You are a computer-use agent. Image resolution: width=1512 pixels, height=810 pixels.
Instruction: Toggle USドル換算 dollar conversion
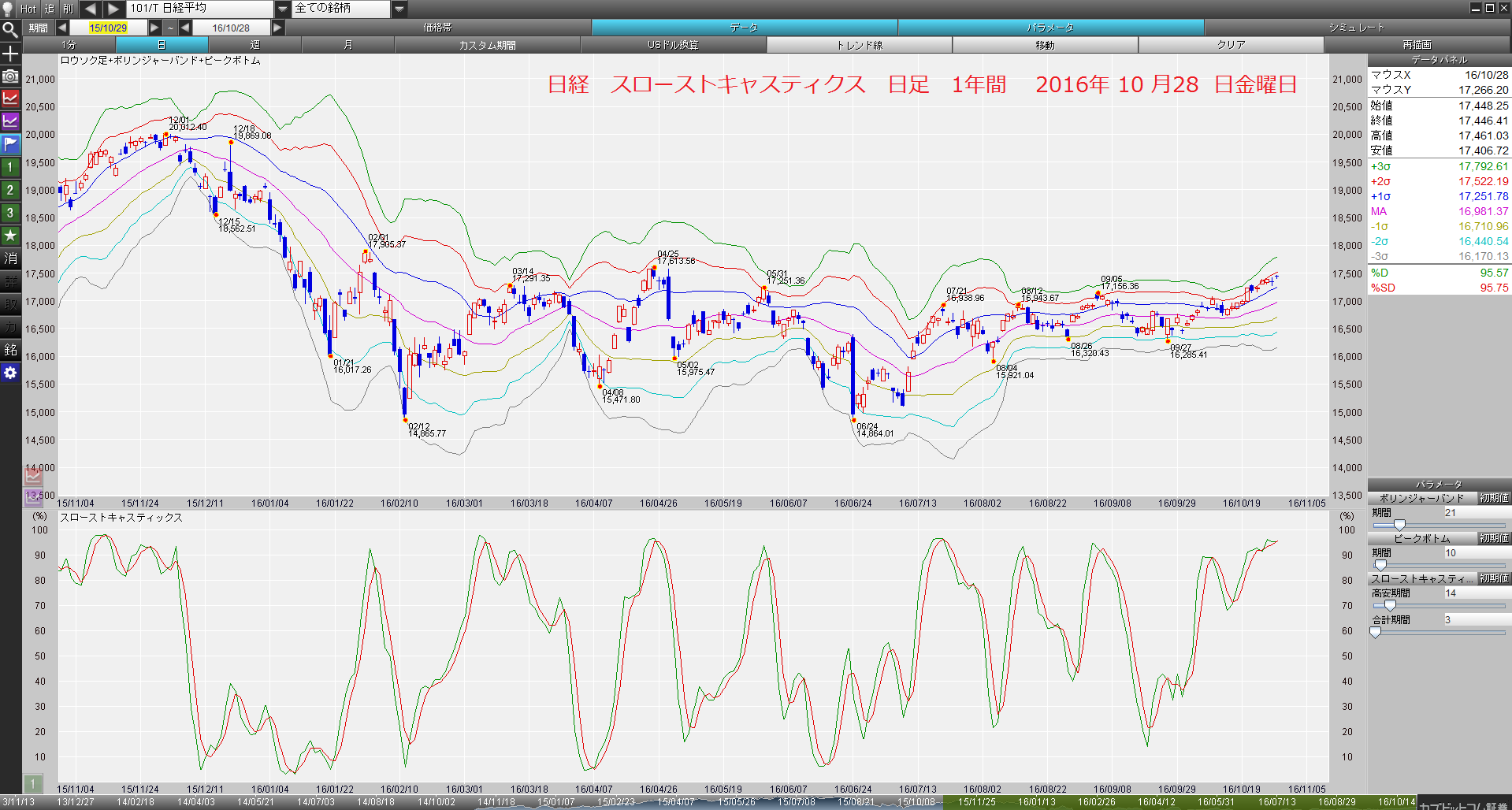click(673, 45)
